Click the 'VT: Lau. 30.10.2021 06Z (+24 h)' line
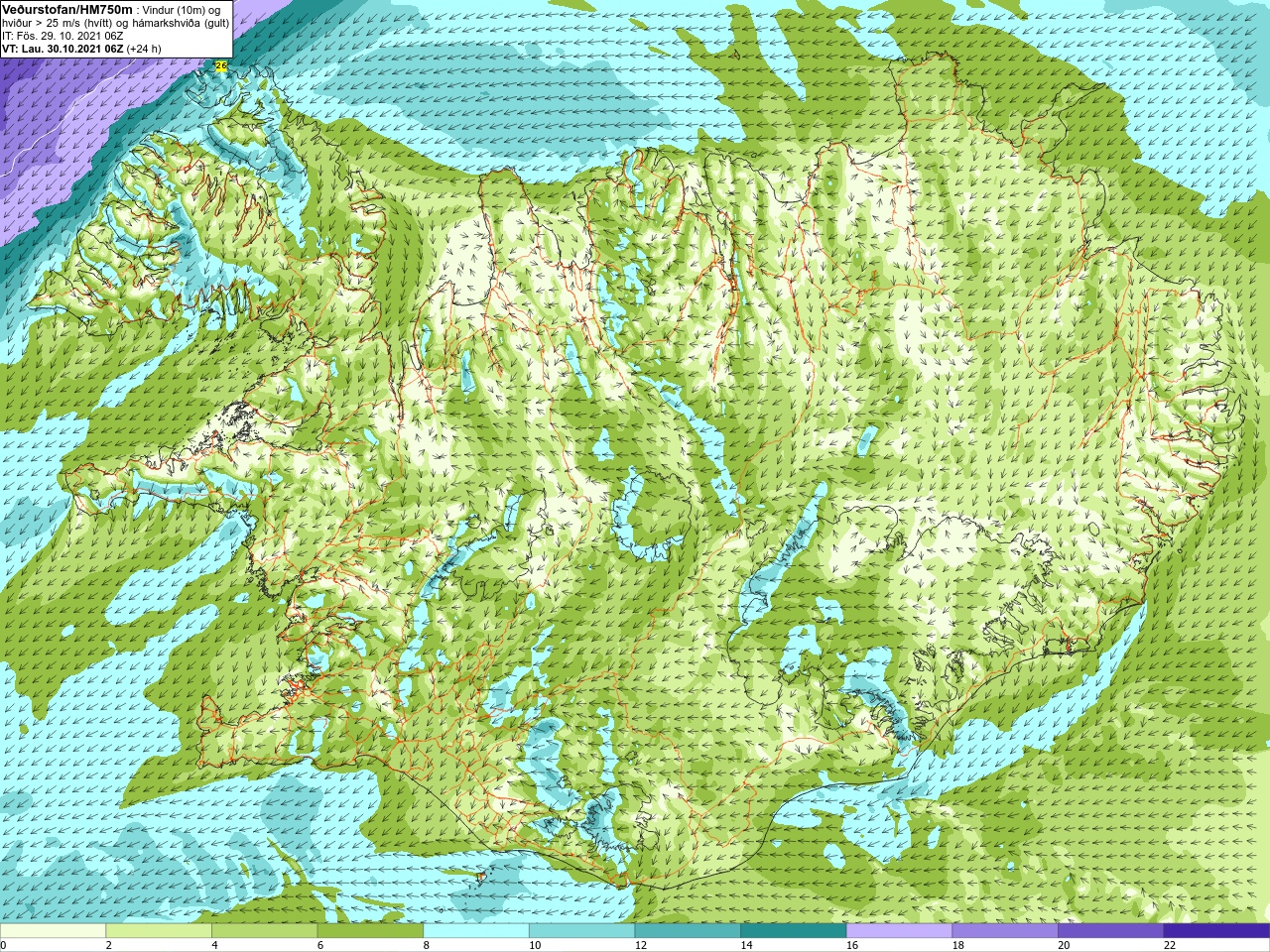Viewport: 1270px width, 952px height. coord(81,49)
